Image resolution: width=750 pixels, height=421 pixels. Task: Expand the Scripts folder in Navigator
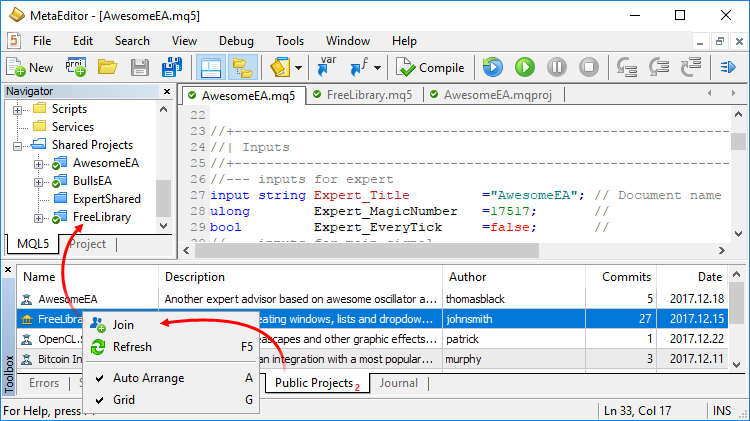pyautogui.click(x=17, y=110)
